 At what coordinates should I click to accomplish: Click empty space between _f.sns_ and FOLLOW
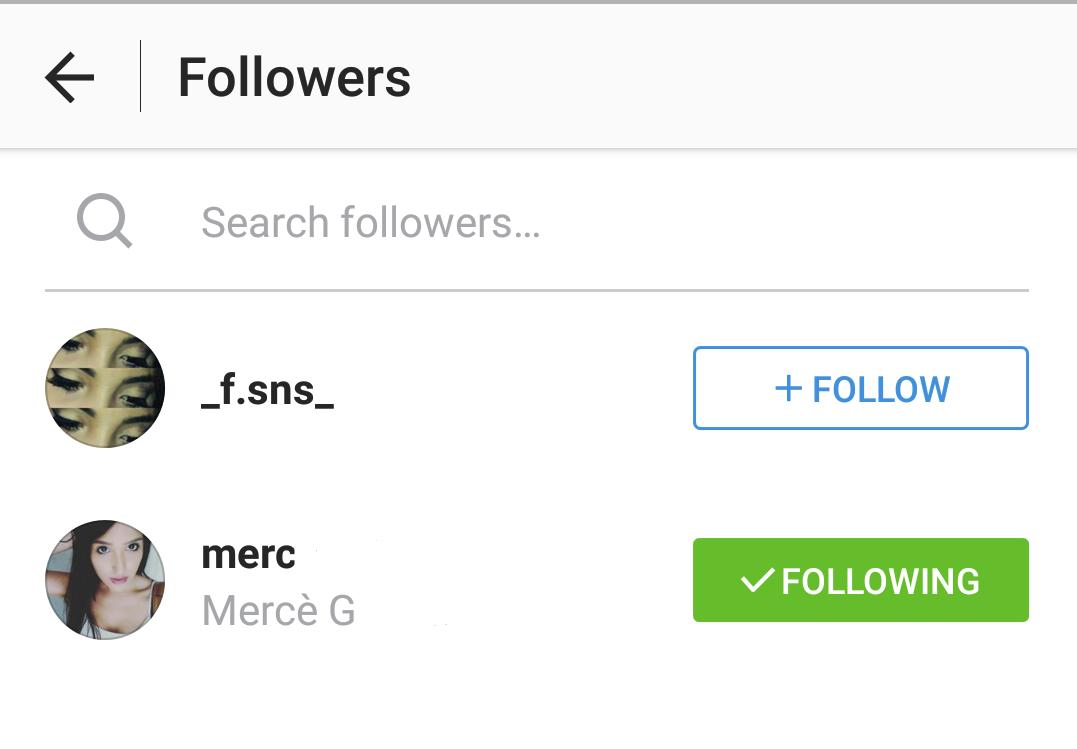point(510,390)
